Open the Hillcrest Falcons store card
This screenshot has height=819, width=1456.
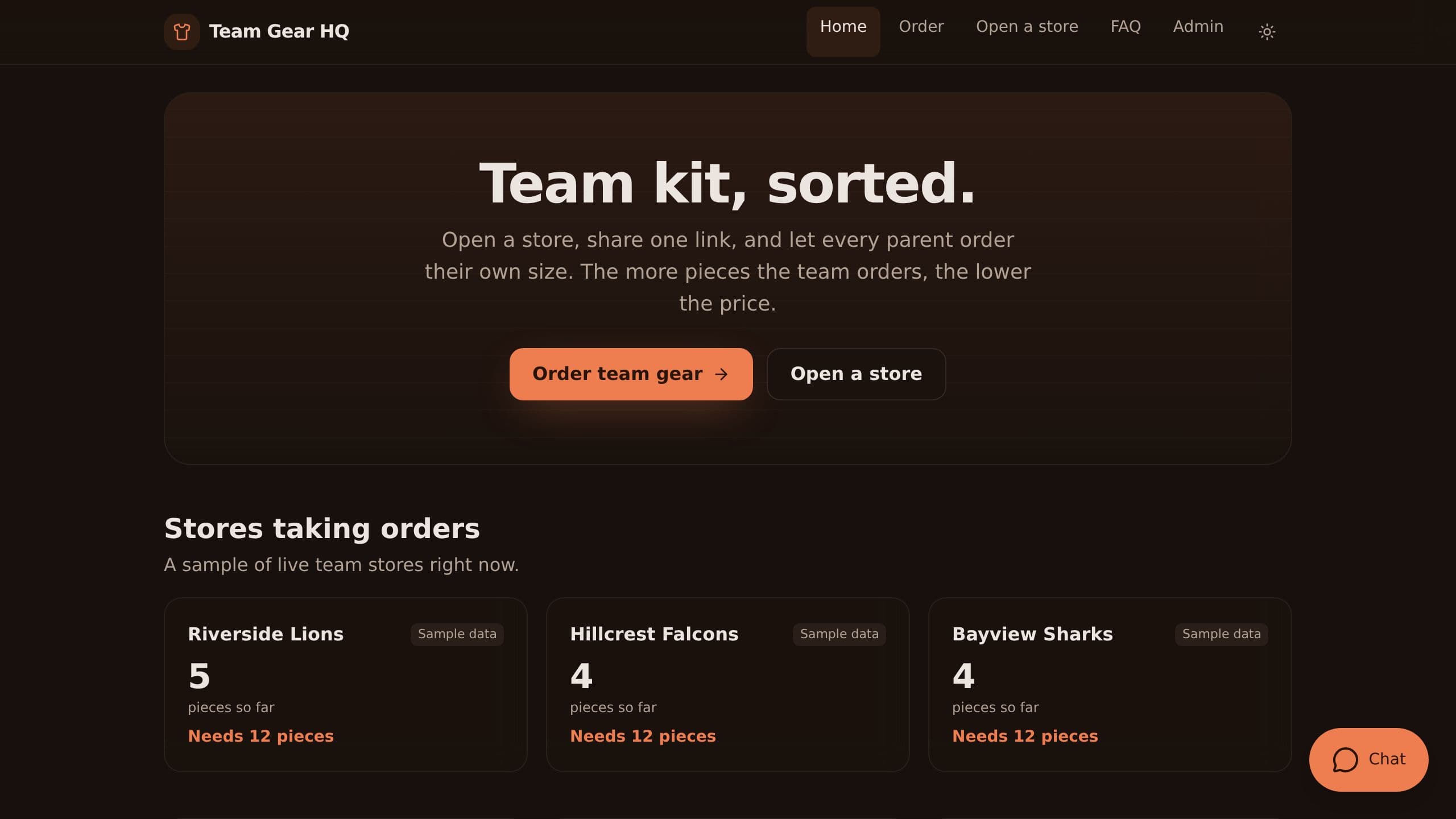[x=727, y=684]
